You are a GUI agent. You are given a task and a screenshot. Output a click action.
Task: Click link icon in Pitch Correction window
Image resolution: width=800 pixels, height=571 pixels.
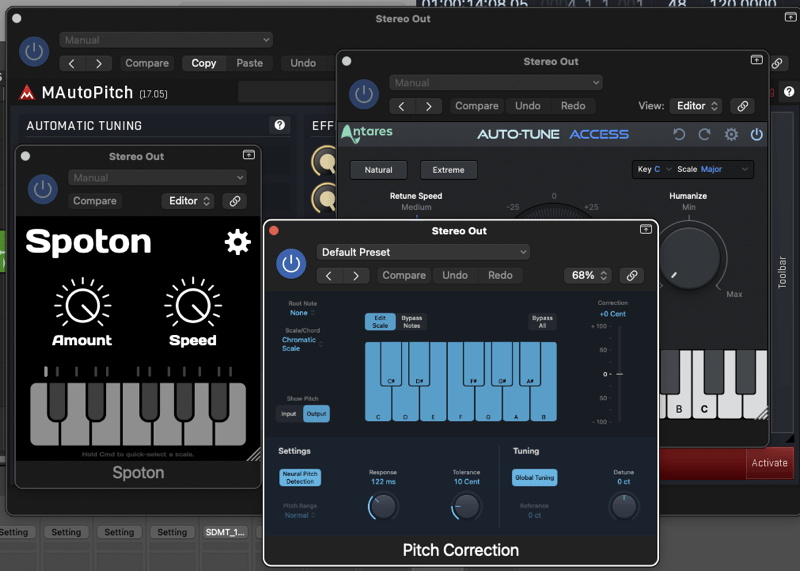(x=632, y=276)
